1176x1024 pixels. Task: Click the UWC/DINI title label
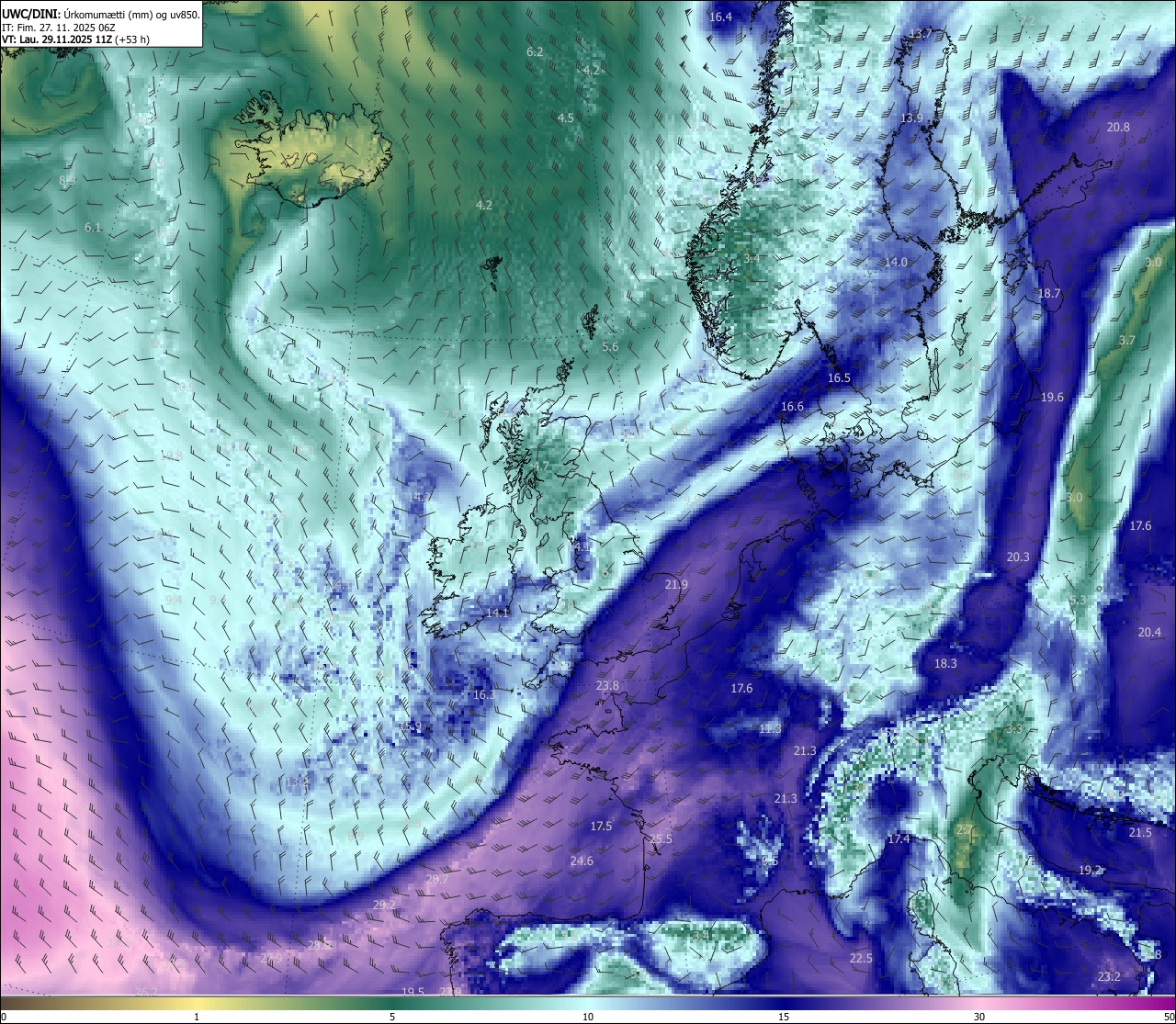click(30, 14)
